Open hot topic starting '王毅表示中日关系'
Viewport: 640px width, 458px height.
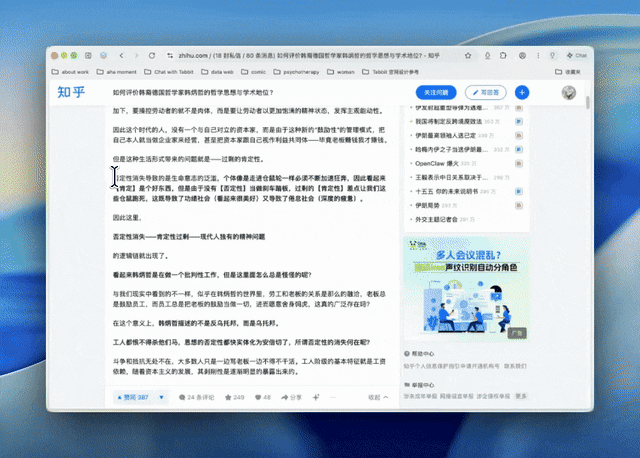(x=451, y=177)
